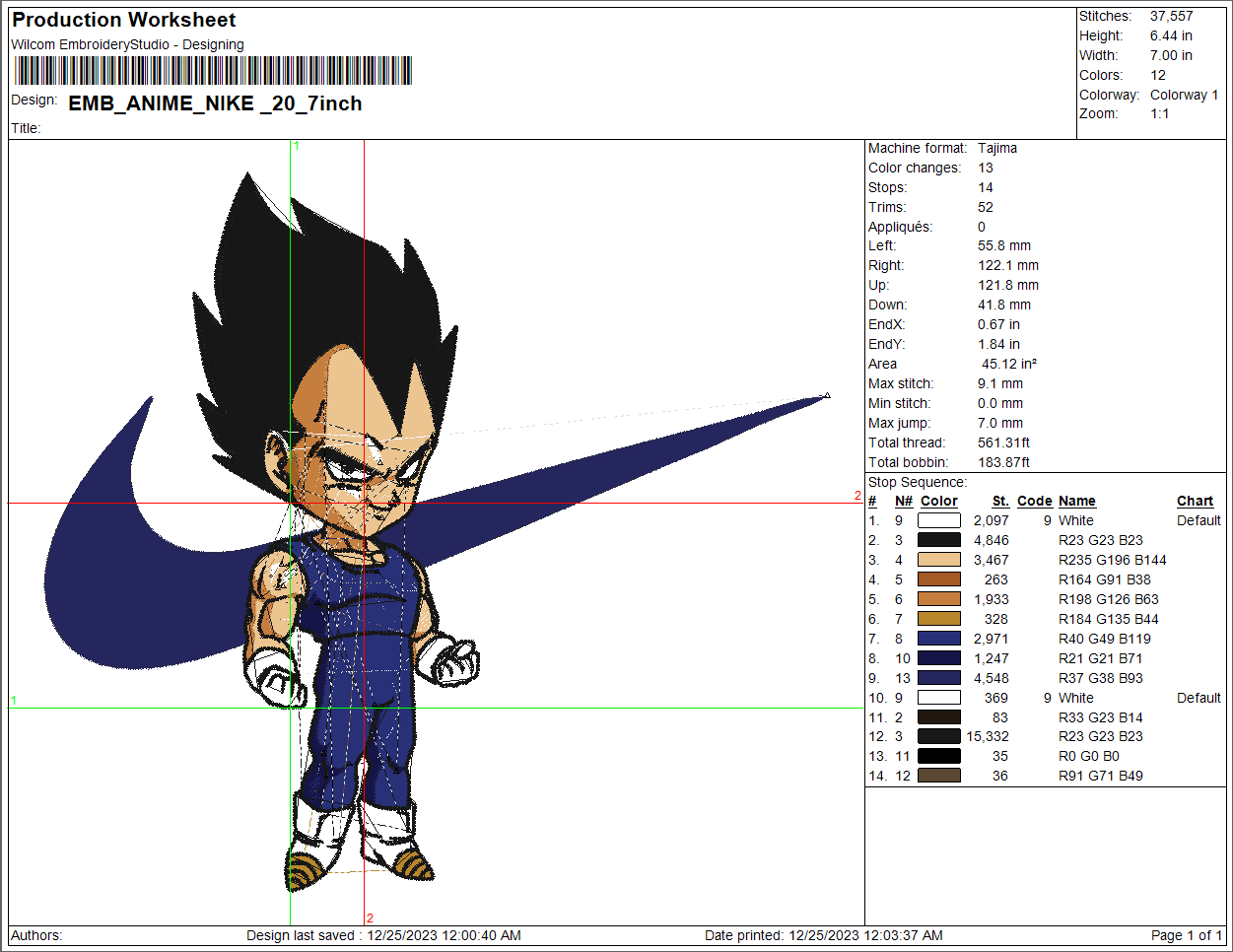
Task: Click the machine format value Tajima
Action: (x=997, y=148)
